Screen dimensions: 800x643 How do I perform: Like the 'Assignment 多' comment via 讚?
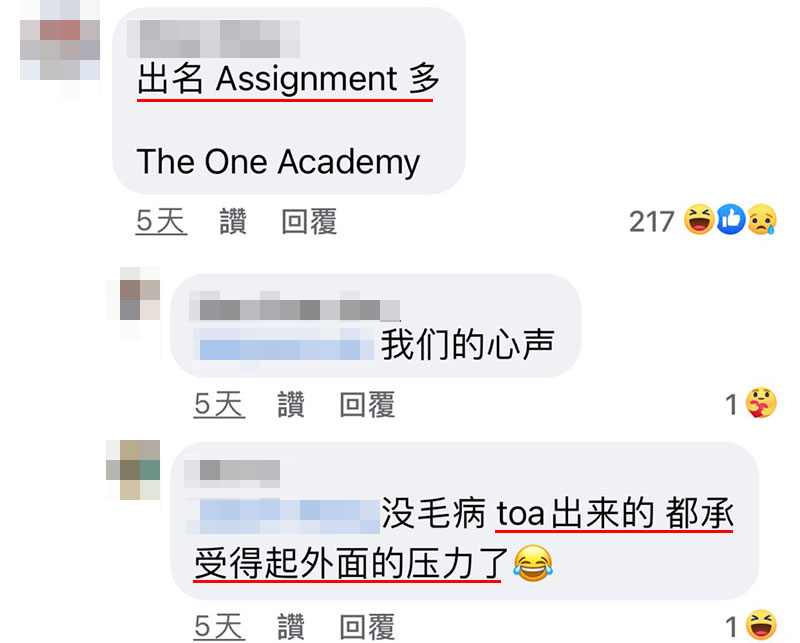coord(233,221)
